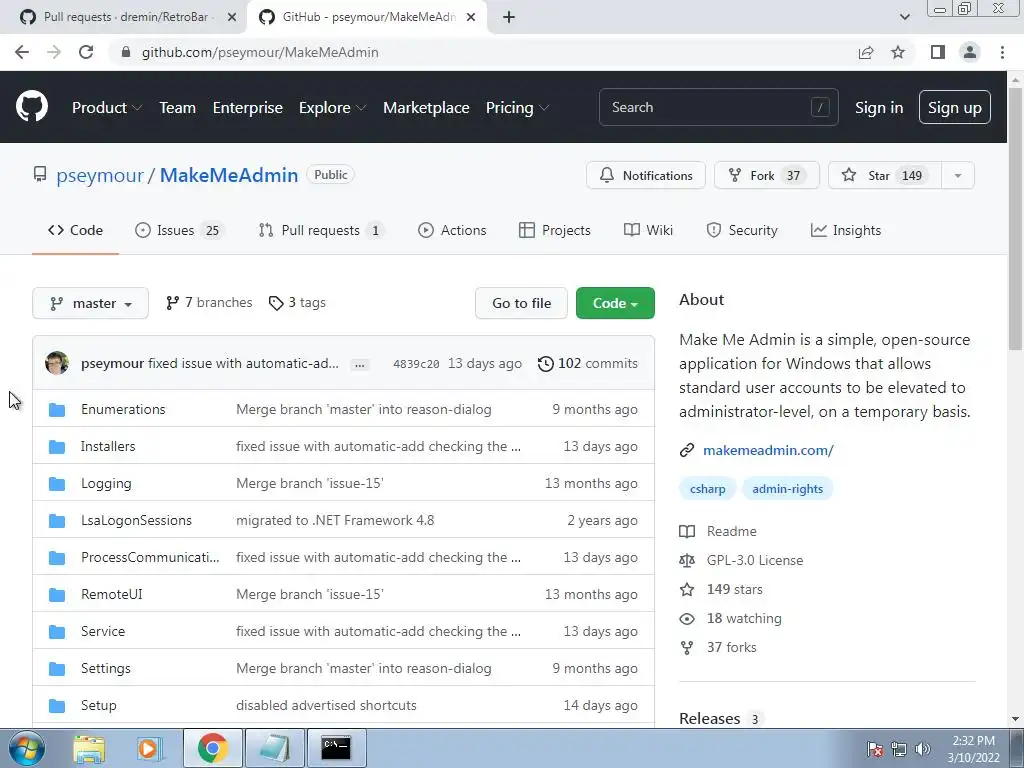The image size is (1024, 768).
Task: Launch media player taskbar icon
Action: tap(148, 748)
